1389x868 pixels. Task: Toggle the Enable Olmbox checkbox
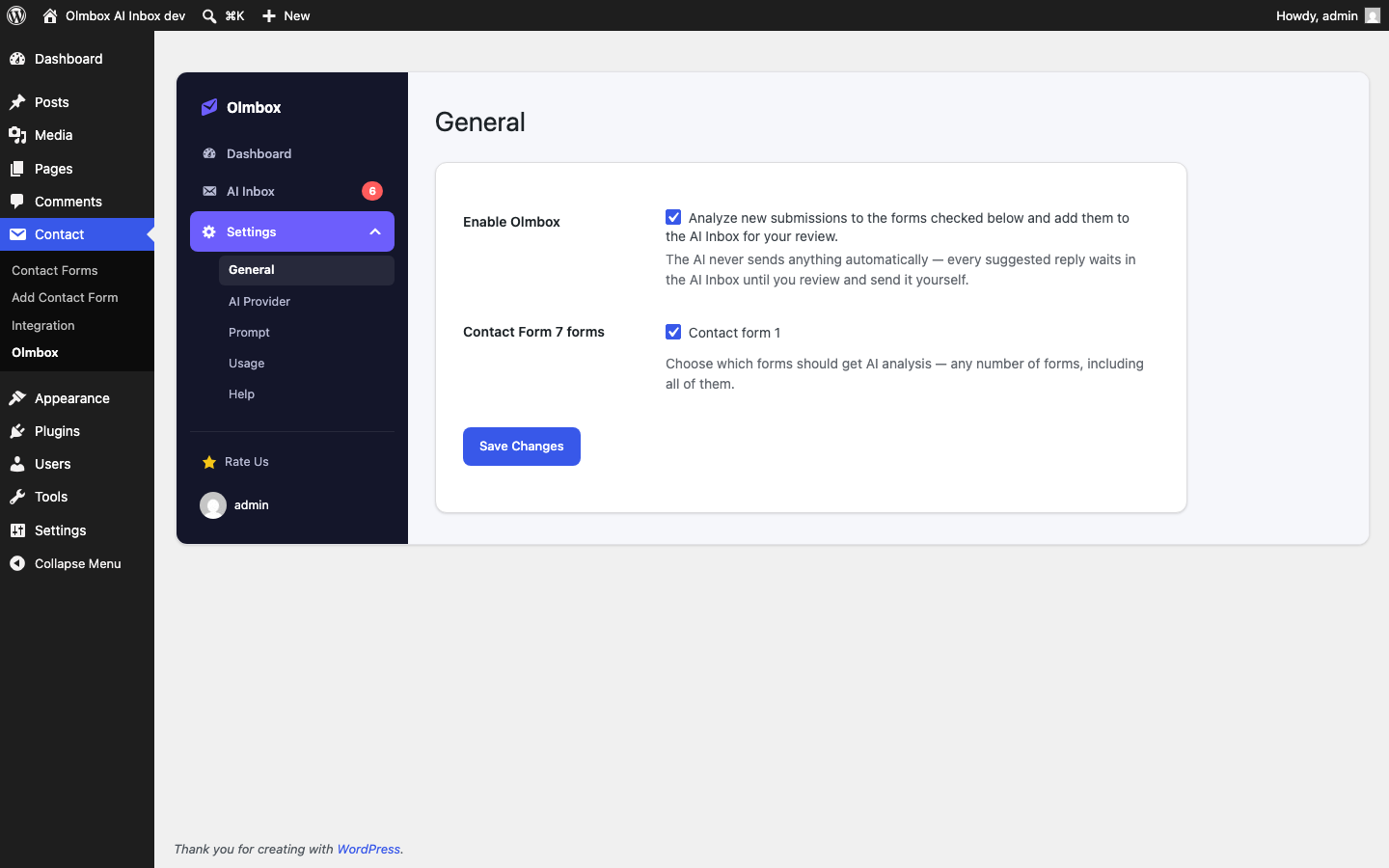pyautogui.click(x=673, y=217)
